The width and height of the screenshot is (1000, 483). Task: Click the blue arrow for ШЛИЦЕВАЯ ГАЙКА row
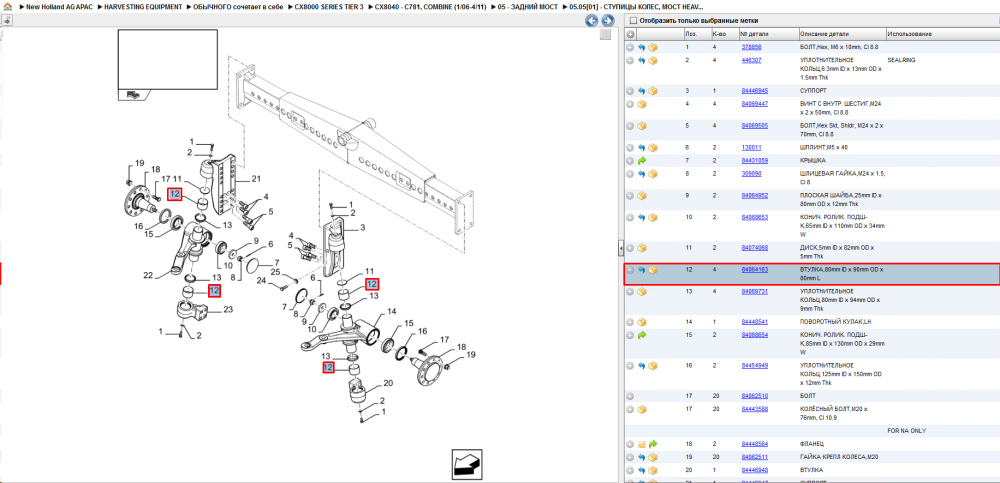tap(642, 174)
